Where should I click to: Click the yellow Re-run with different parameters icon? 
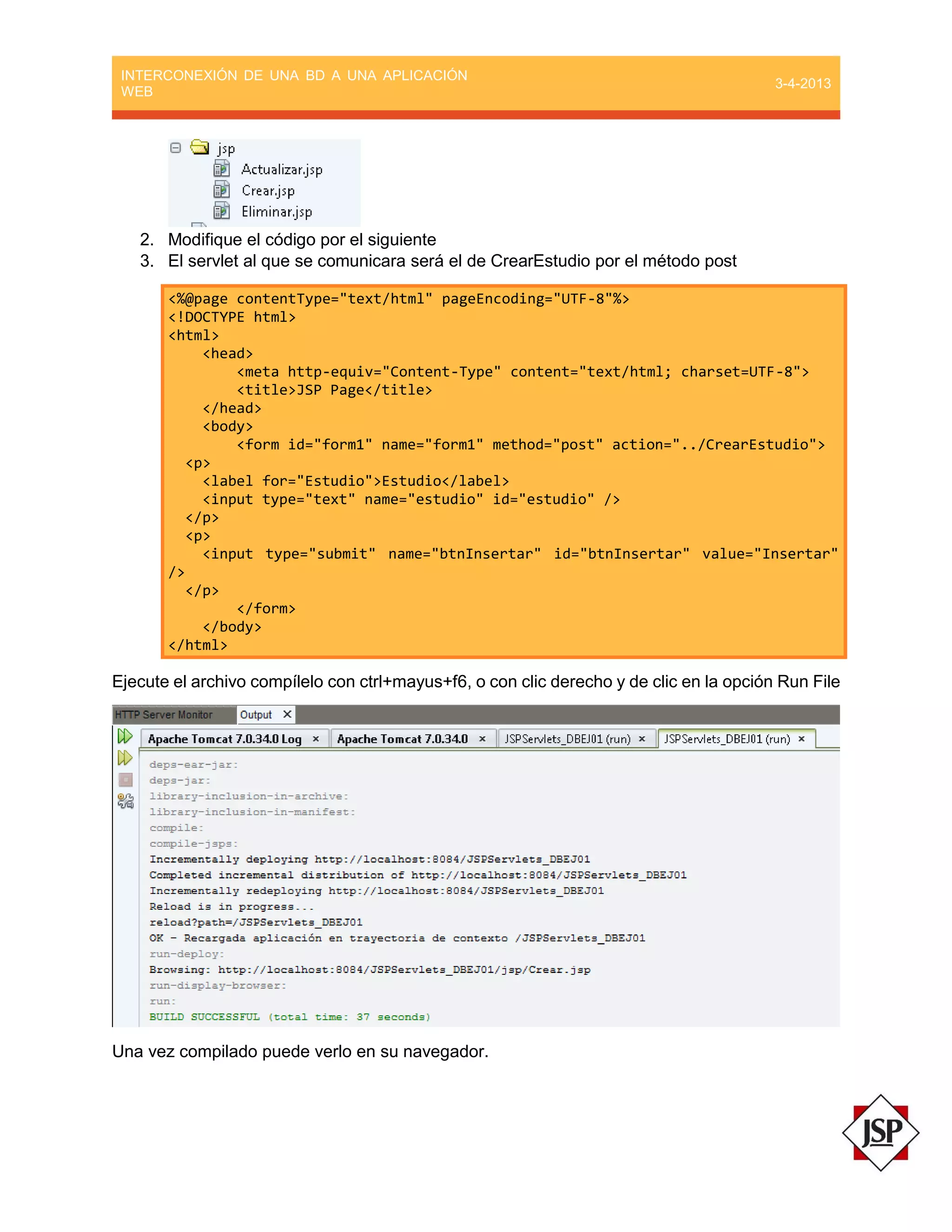point(125,758)
